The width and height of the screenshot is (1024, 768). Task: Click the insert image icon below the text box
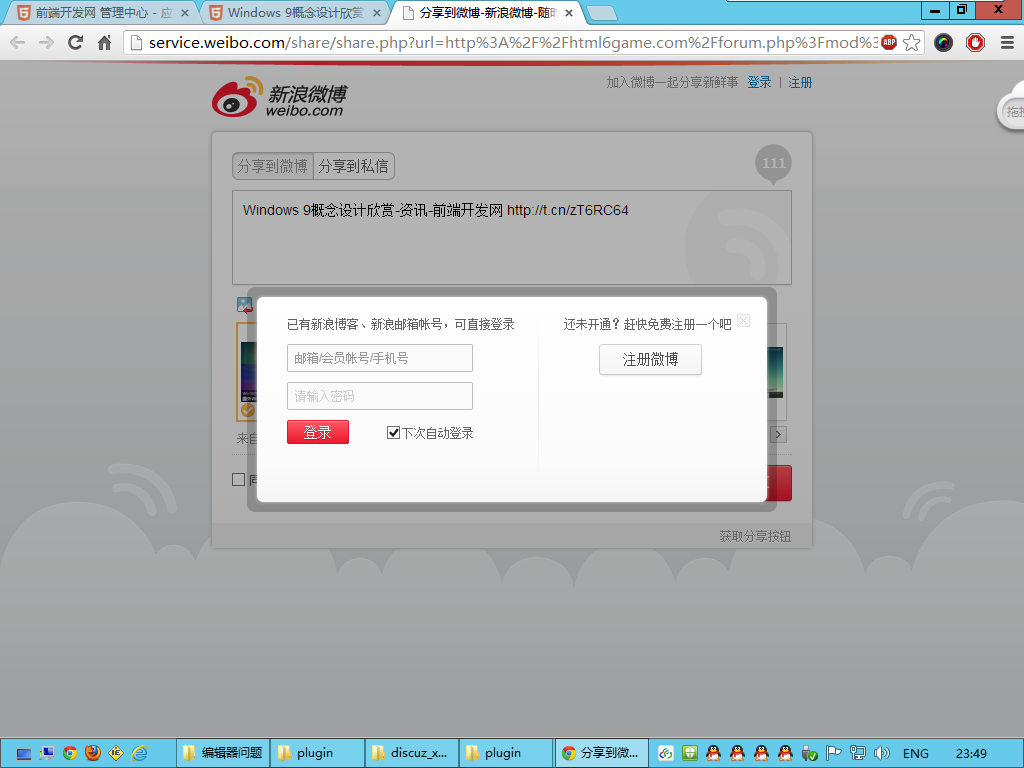tap(245, 305)
